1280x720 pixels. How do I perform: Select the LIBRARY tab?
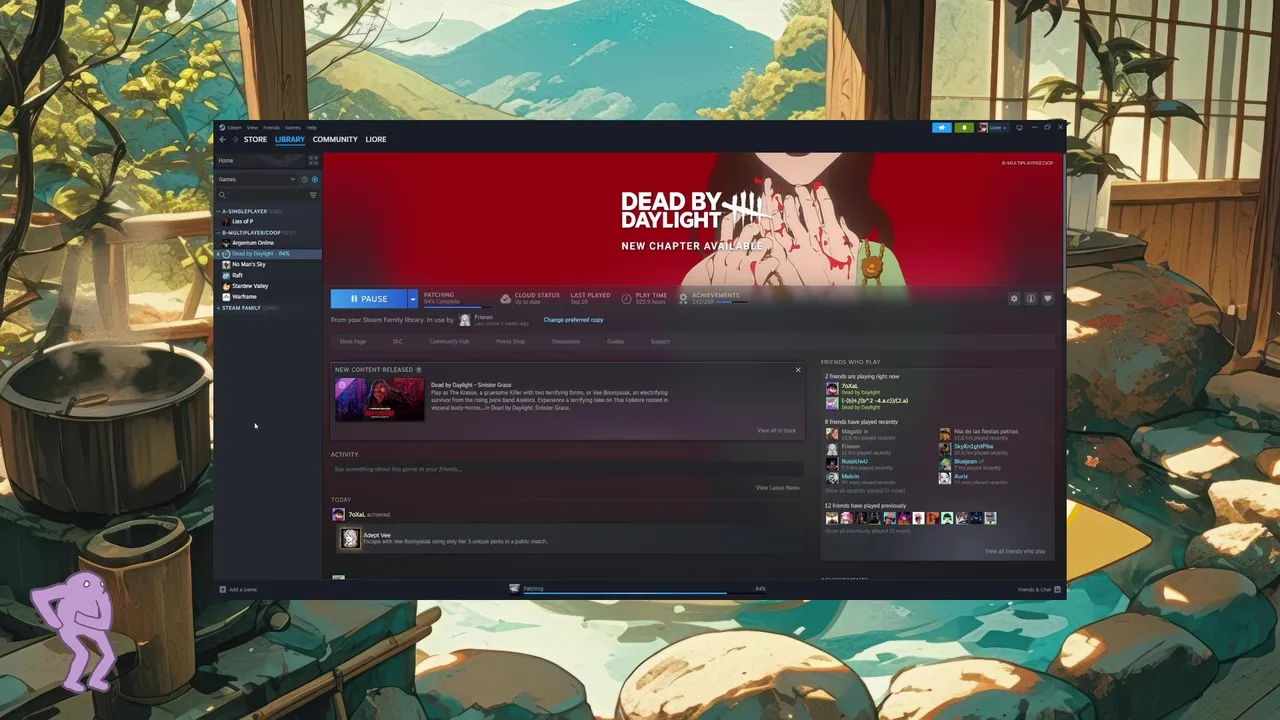(290, 139)
